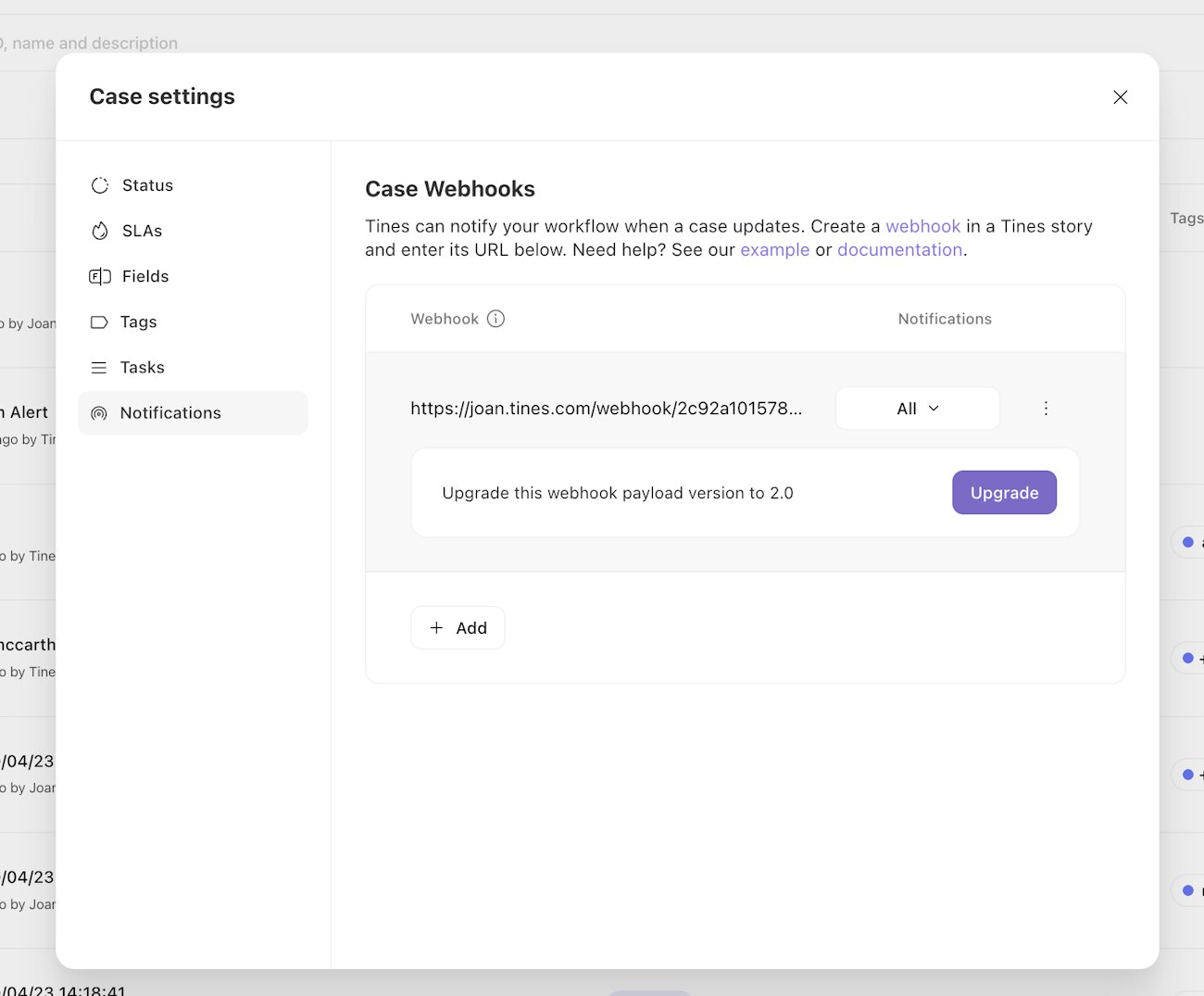Close the Case settings dialog

coord(1120,97)
